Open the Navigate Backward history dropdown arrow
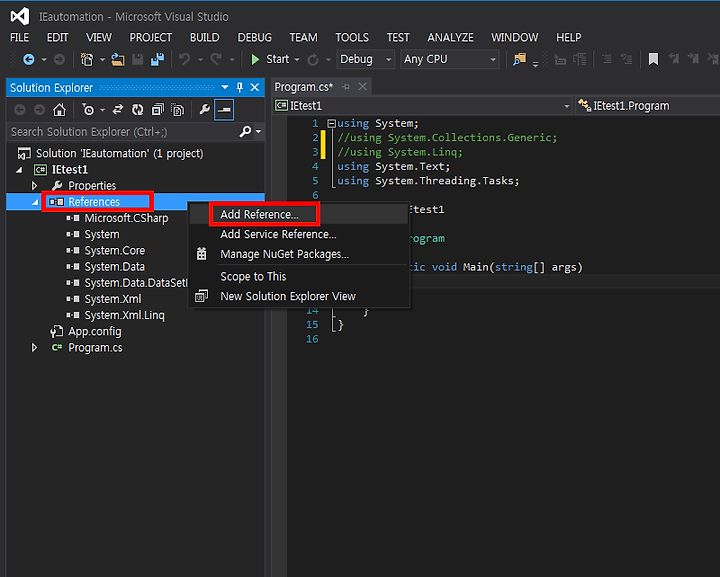Screen dimensions: 720x577 point(44,60)
